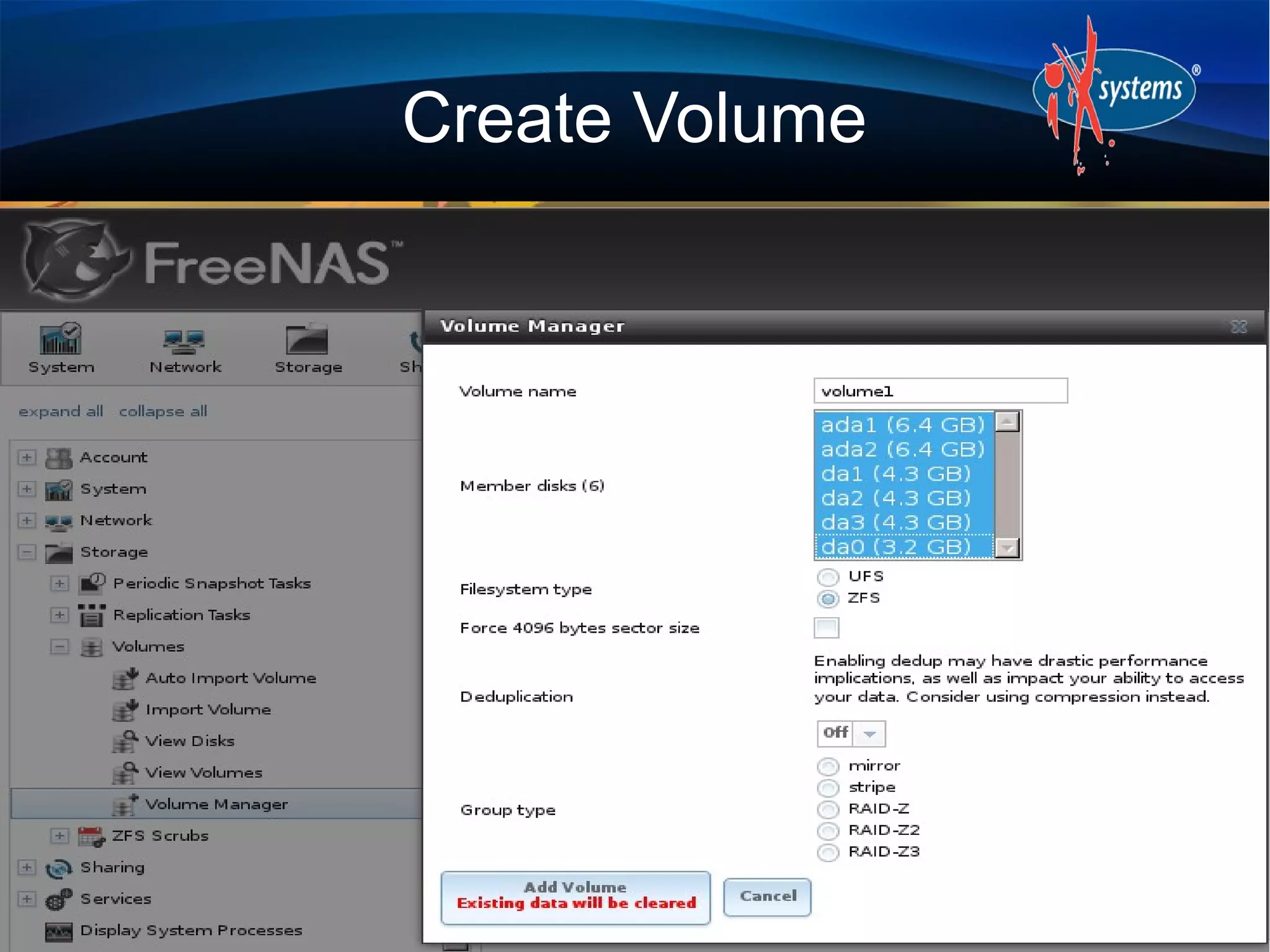The width and height of the screenshot is (1270, 952).
Task: Click the Import Volume icon
Action: pos(125,710)
